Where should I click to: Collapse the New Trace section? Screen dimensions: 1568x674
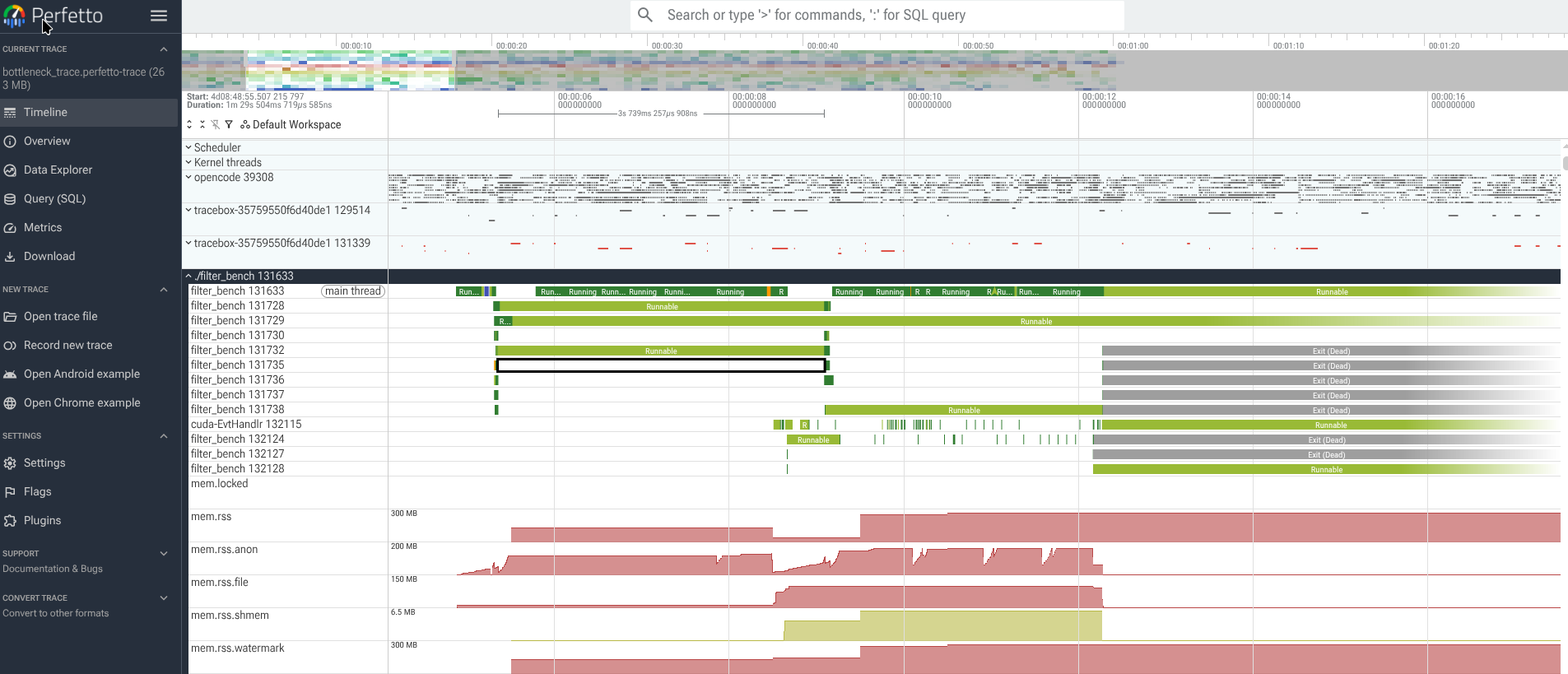[164, 290]
